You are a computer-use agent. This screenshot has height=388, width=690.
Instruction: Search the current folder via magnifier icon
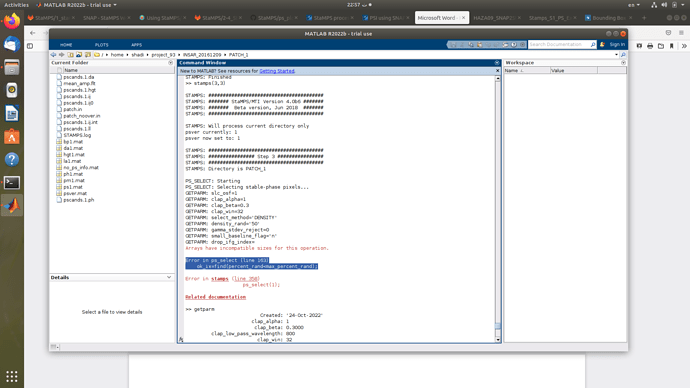click(x=623, y=55)
